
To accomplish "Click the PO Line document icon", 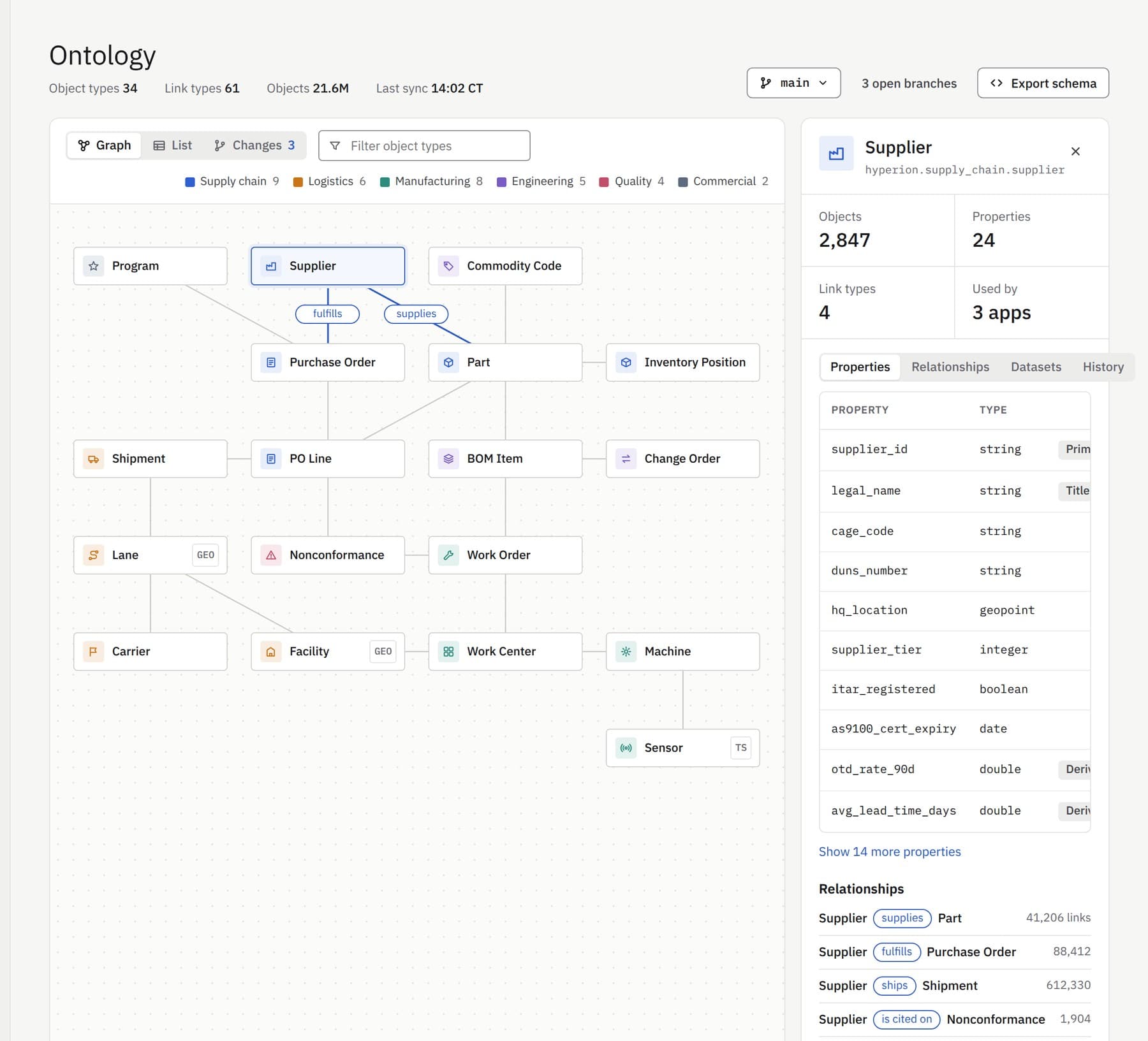I will [x=271, y=458].
